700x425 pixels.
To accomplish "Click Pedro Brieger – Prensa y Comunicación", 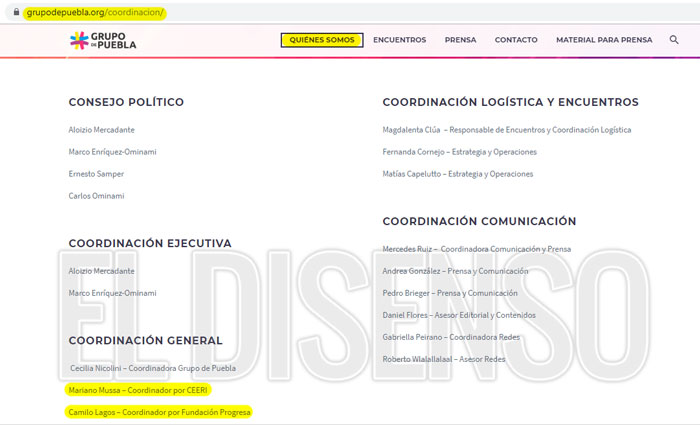I will (450, 293).
